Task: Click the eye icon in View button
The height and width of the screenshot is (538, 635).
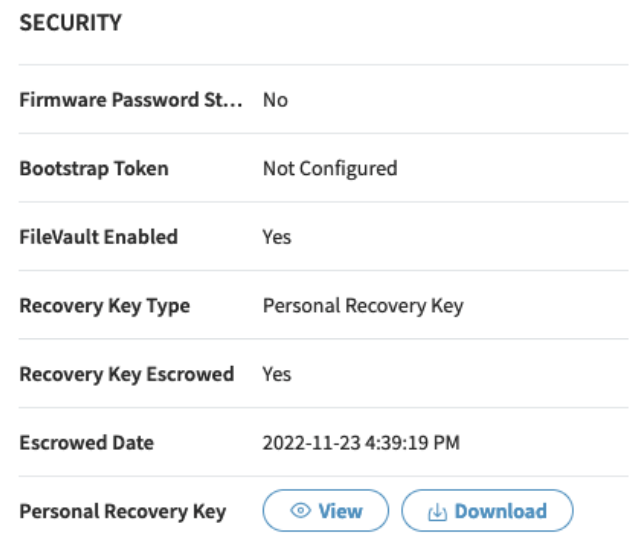Action: [x=300, y=511]
